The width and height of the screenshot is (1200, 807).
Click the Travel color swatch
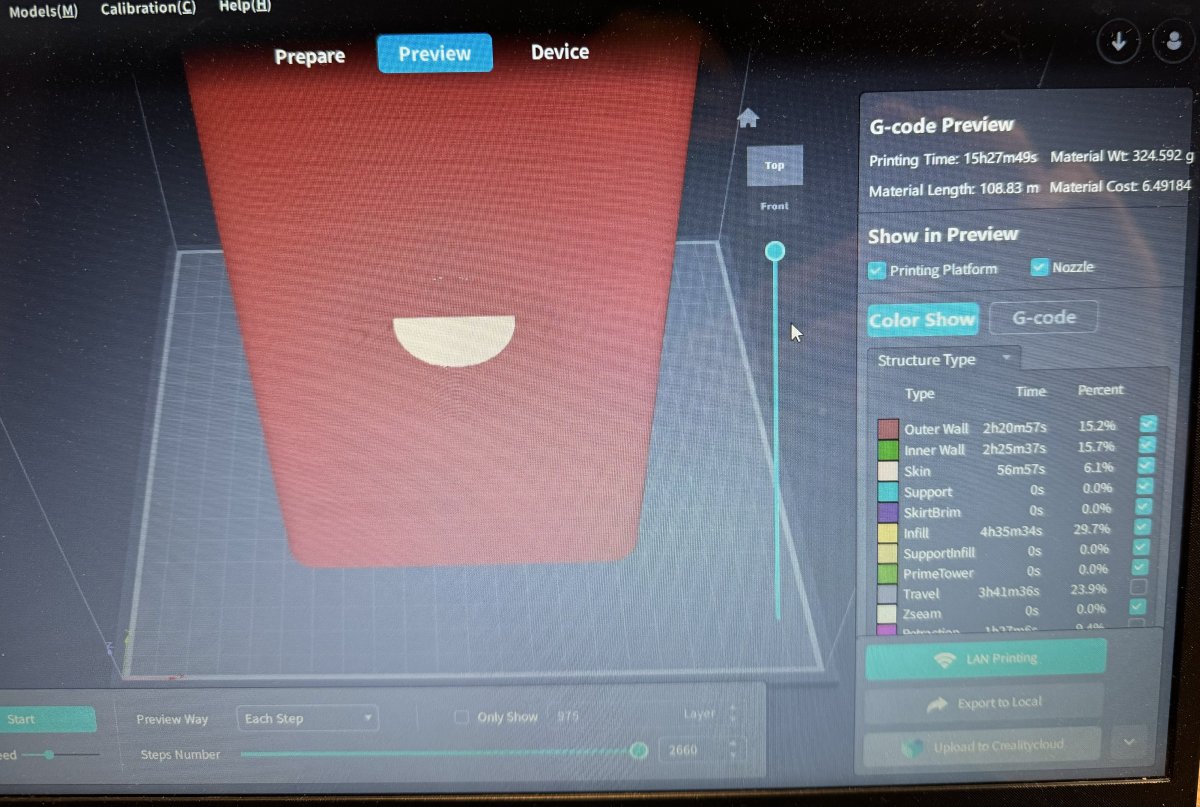click(888, 594)
